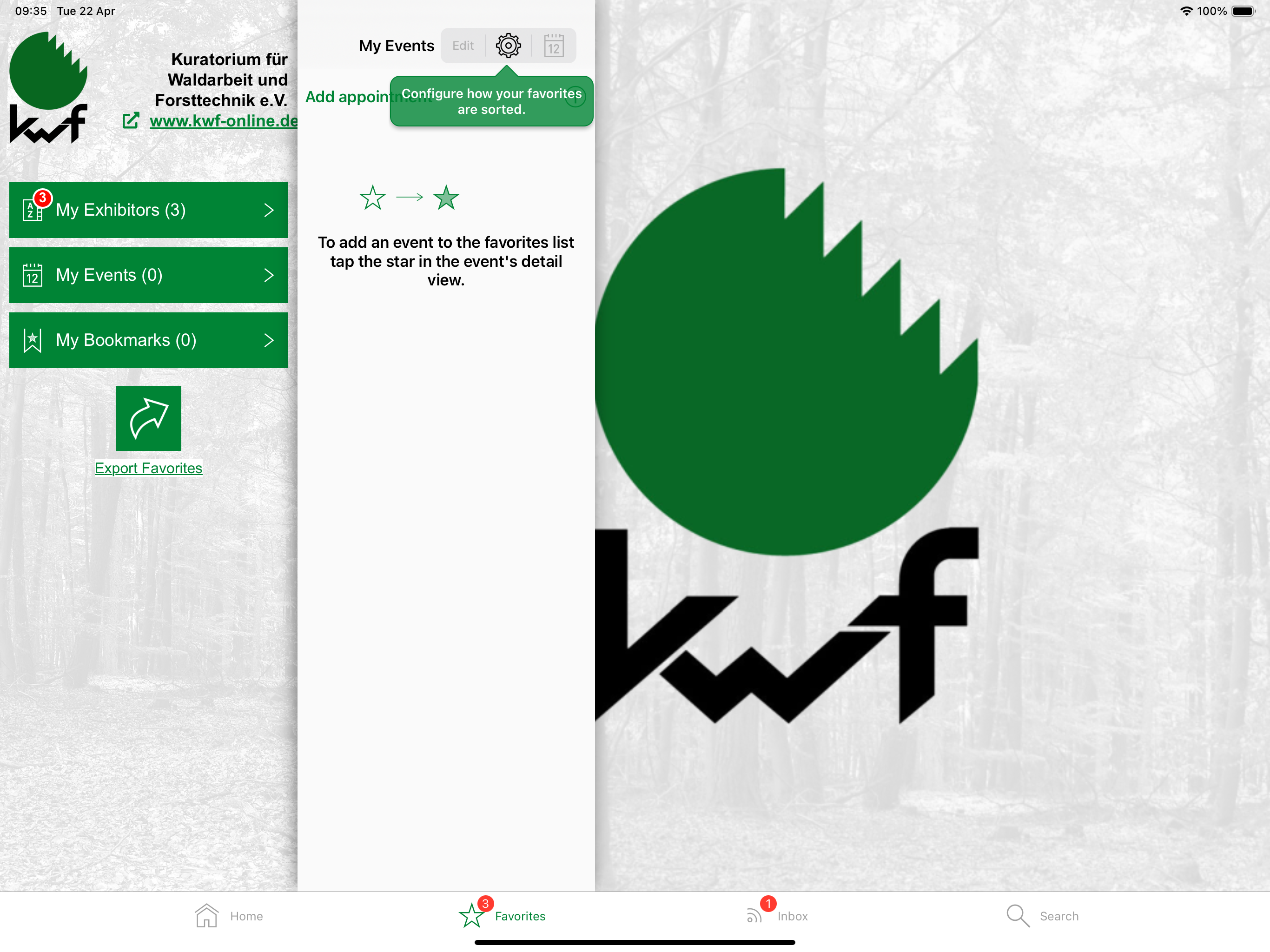Switch to the Home tab
Screen dimensions: 1270x952
click(x=229, y=916)
